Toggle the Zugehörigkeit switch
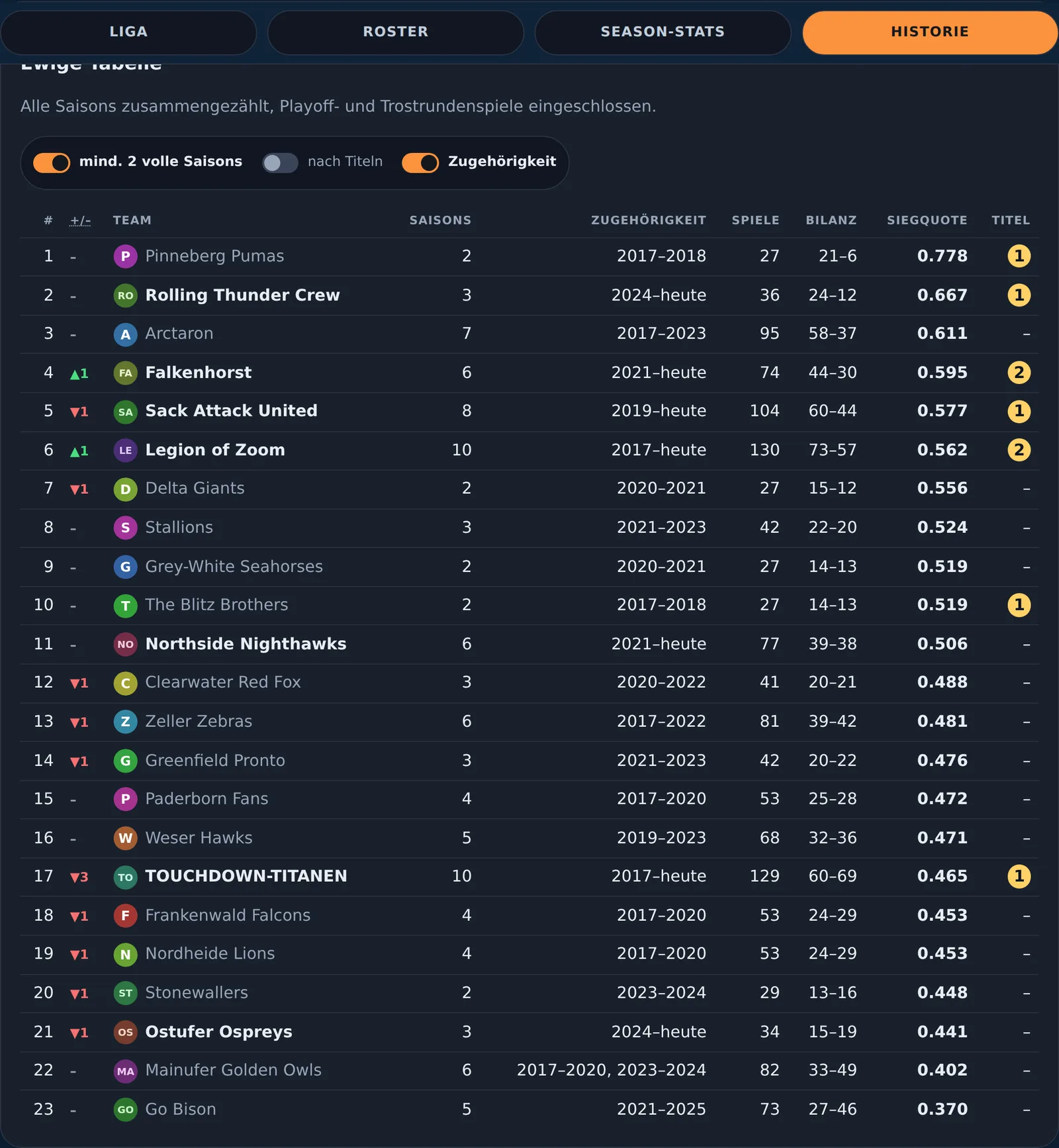The height and width of the screenshot is (1148, 1059). point(420,162)
